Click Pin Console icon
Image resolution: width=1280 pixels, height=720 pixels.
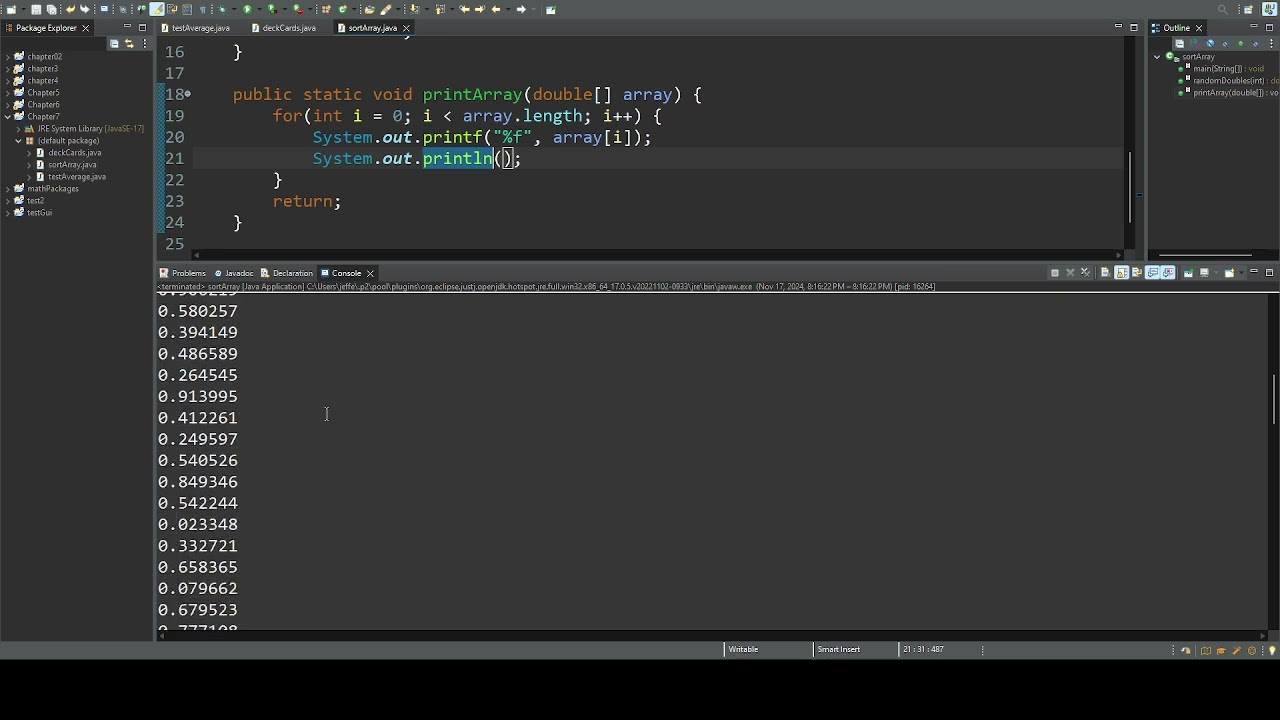click(1188, 273)
